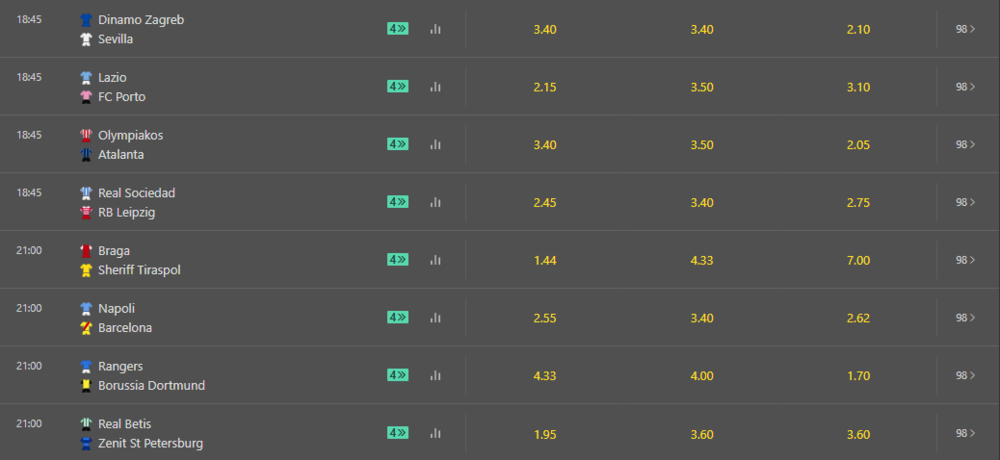Click the green 4» badge for Real Sociedad match
The height and width of the screenshot is (460, 1000).
point(398,202)
